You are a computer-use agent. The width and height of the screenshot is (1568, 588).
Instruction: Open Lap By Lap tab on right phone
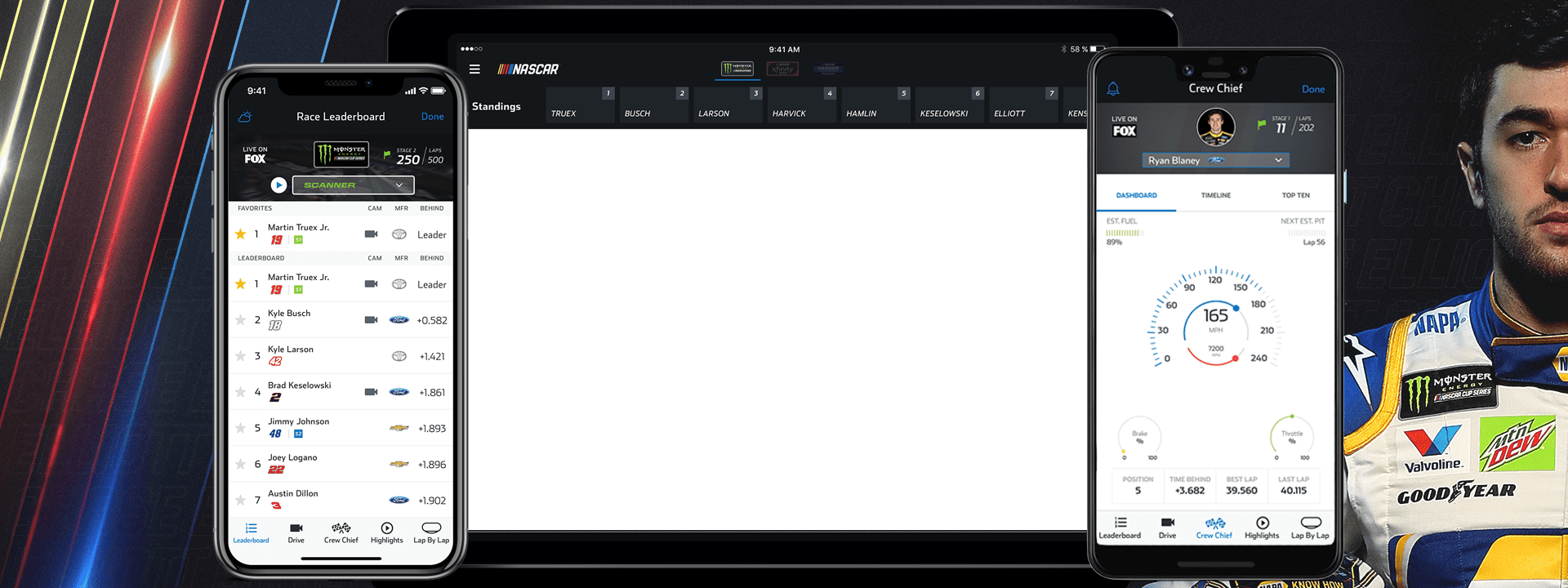tap(1310, 528)
